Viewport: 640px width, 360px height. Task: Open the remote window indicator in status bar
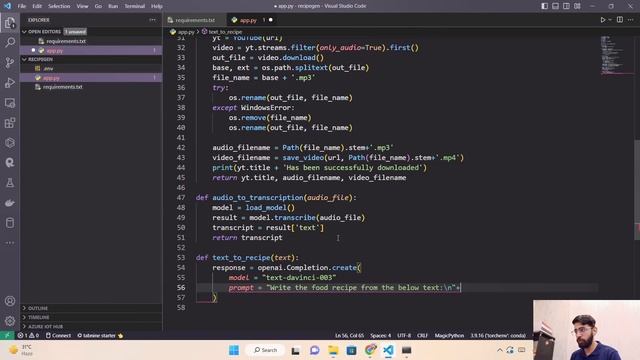(x=7, y=336)
